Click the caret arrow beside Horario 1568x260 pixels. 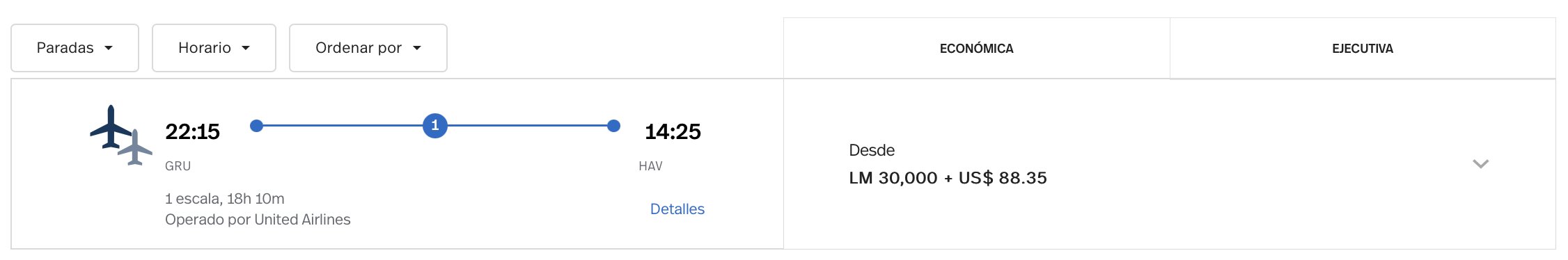tap(246, 48)
